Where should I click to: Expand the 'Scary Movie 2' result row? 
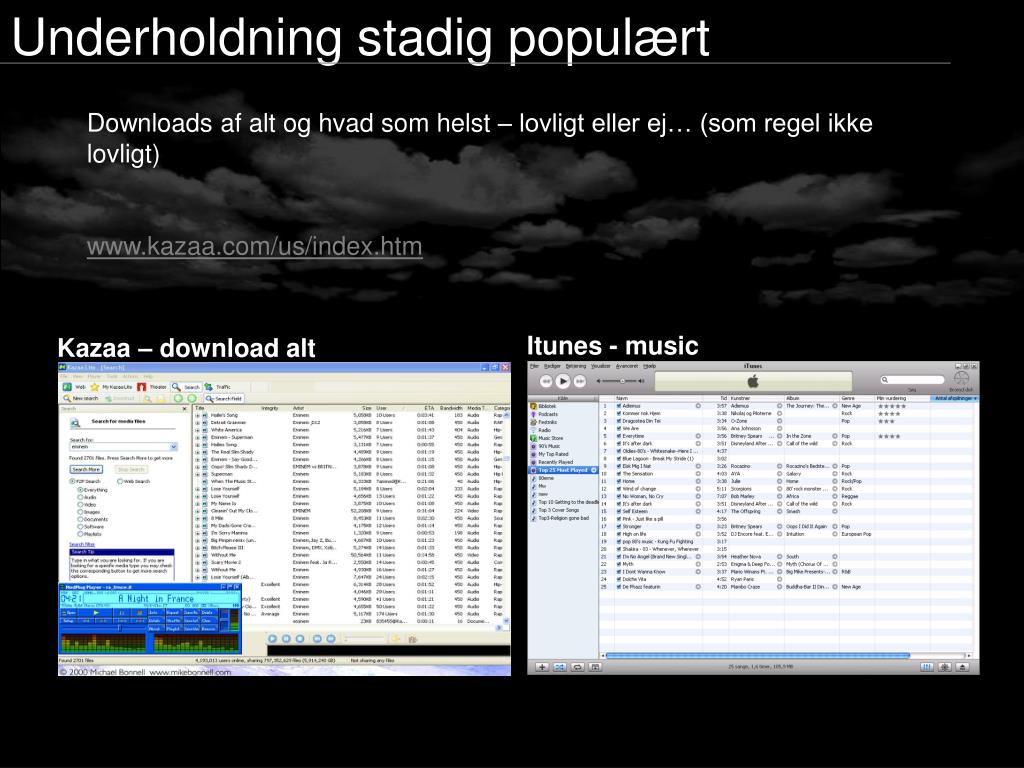point(197,562)
